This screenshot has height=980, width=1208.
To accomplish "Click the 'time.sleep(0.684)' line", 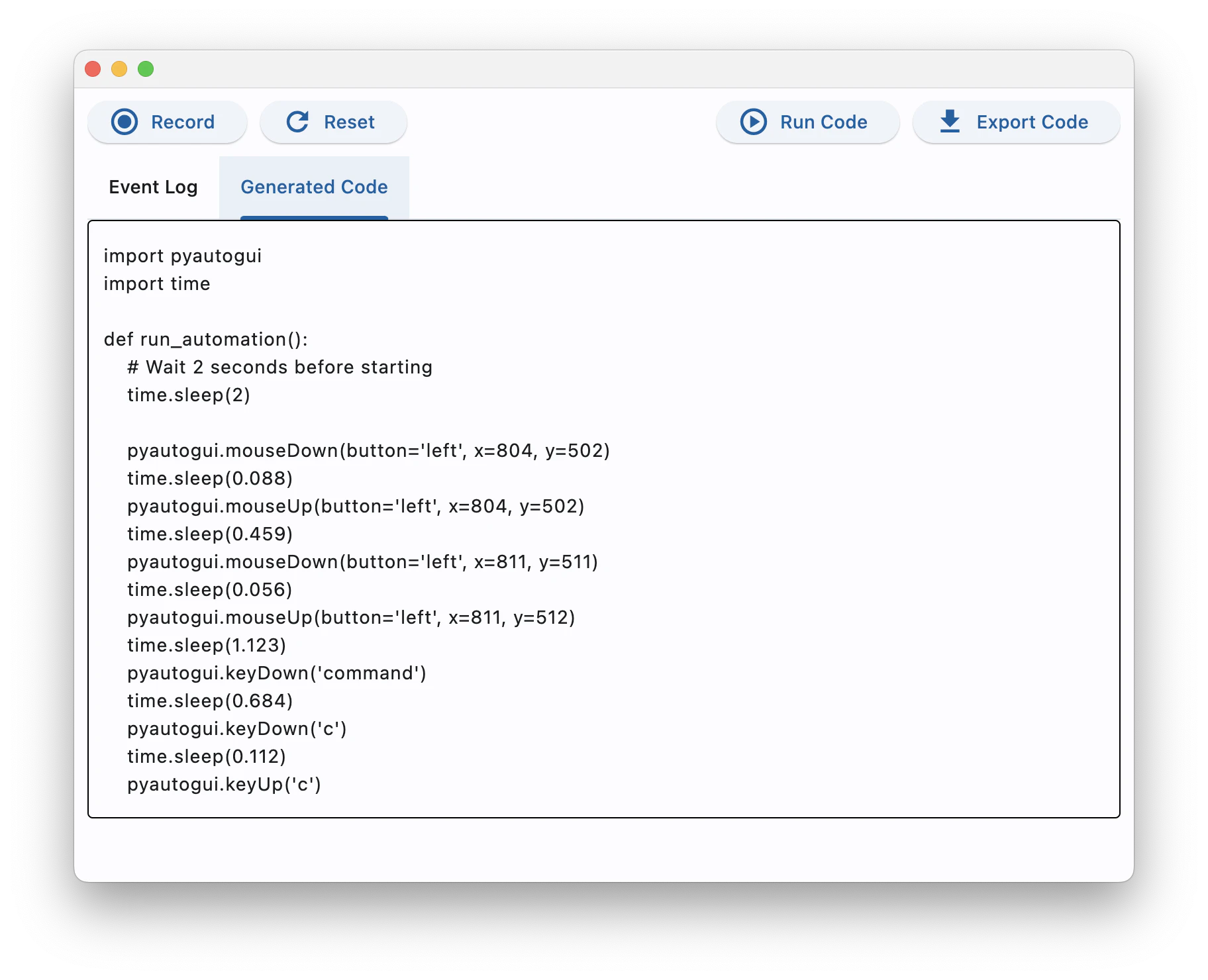I will [x=210, y=701].
